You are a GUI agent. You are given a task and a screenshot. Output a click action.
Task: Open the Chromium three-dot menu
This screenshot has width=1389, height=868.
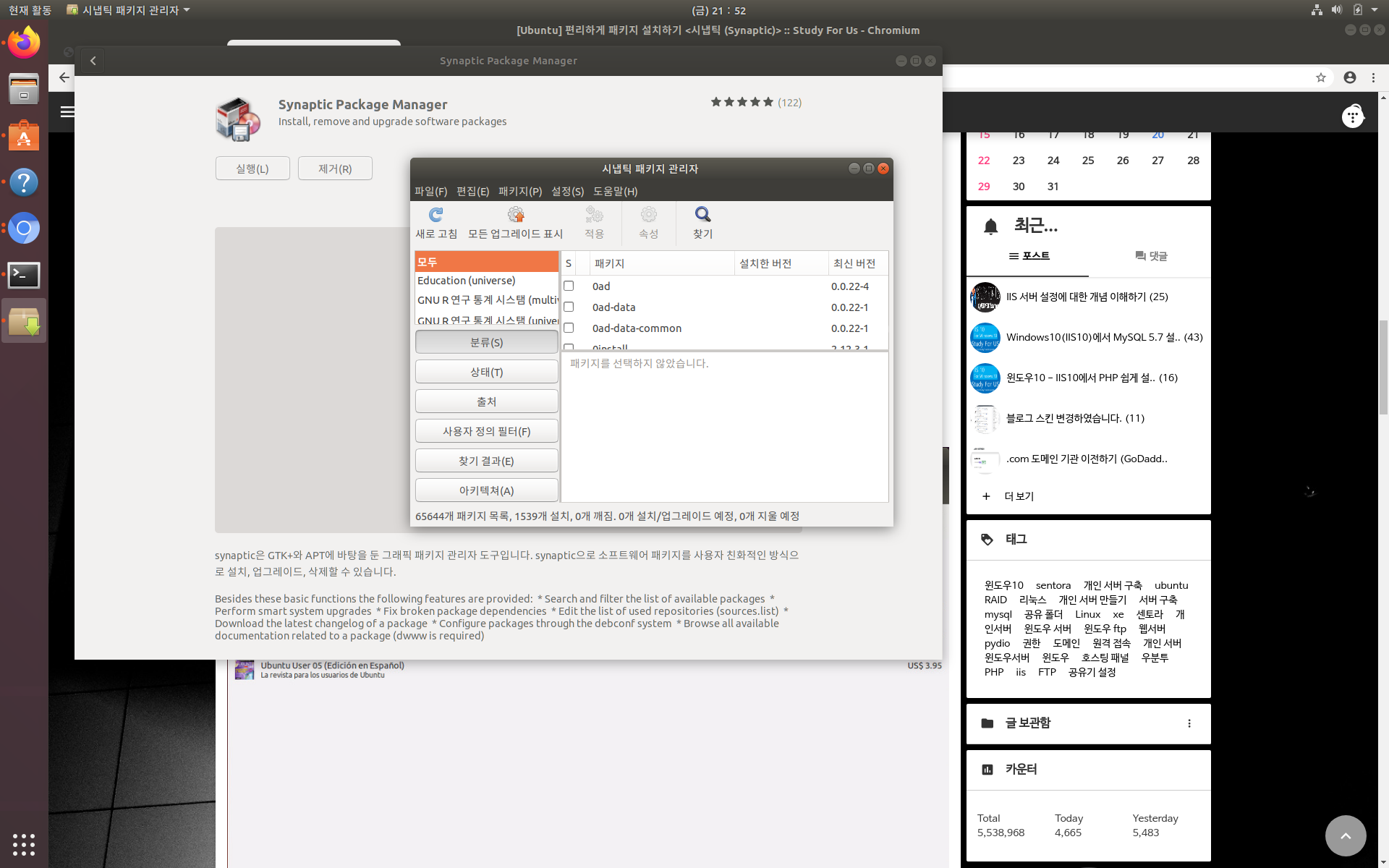tap(1373, 77)
